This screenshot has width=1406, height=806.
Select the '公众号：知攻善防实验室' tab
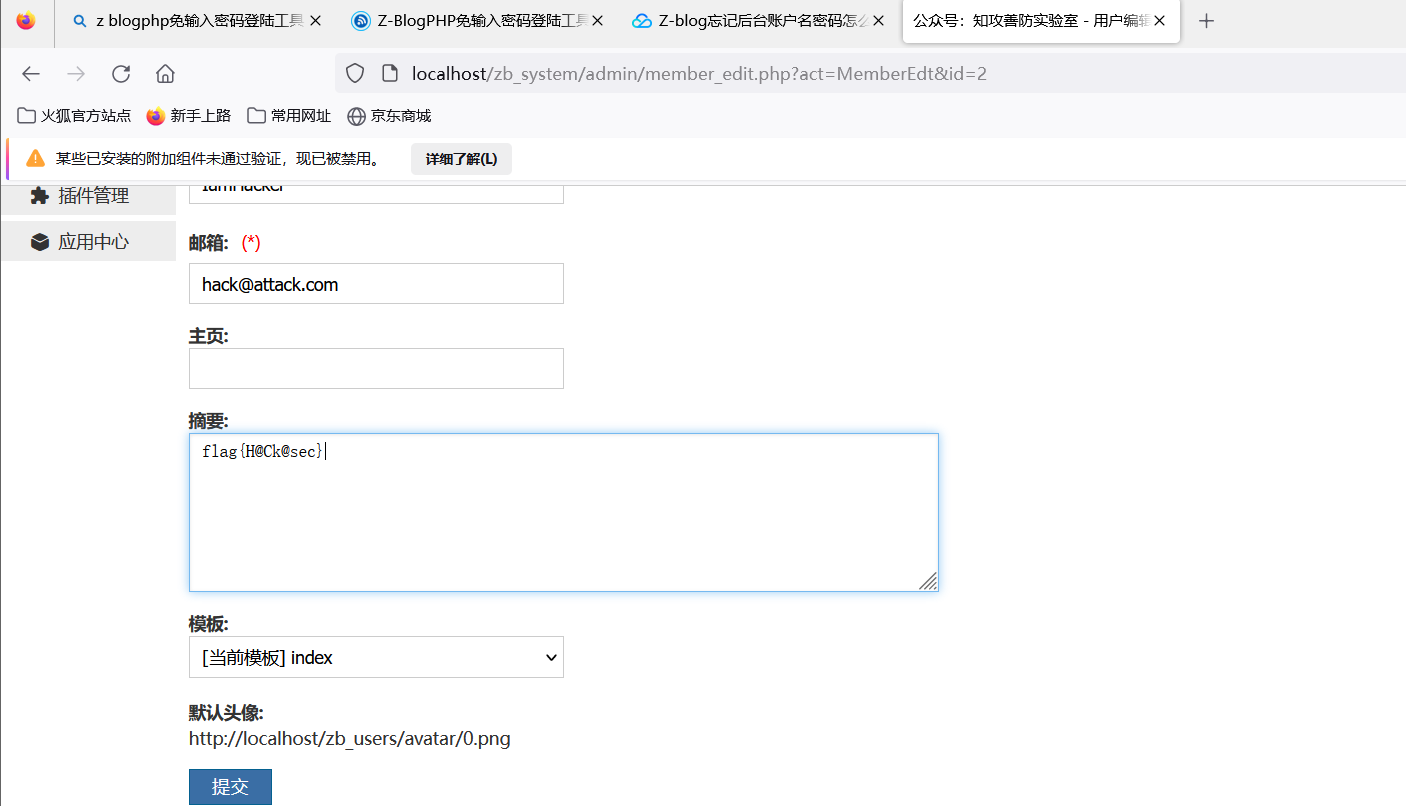[1041, 21]
